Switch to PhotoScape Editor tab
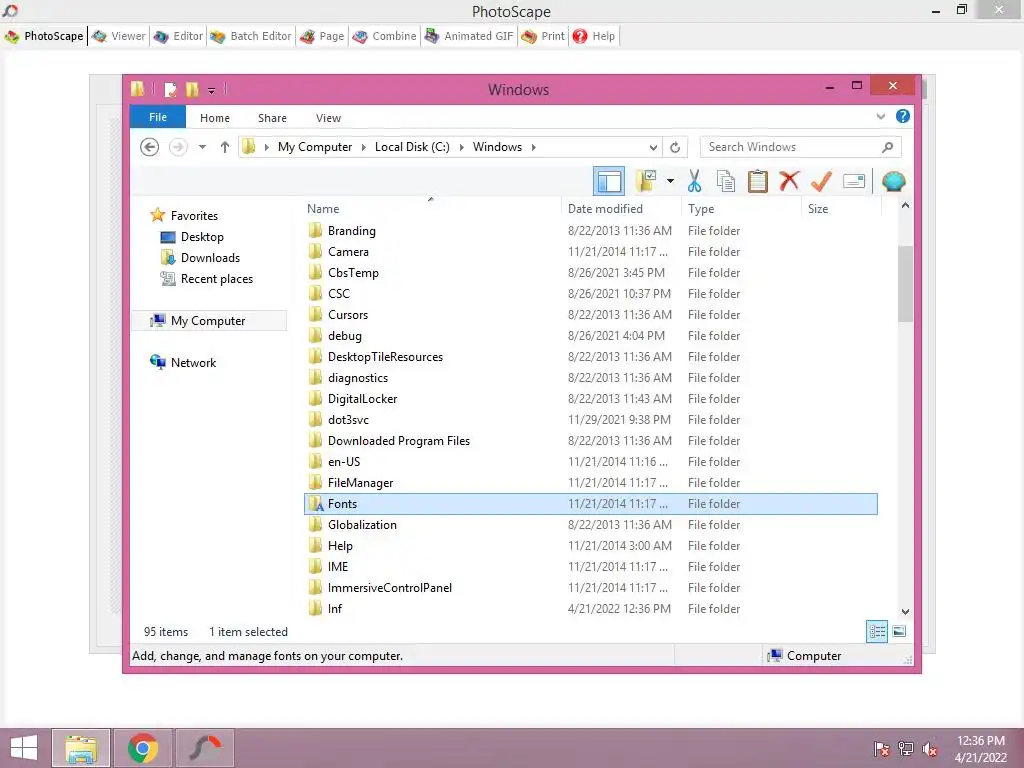 click(x=178, y=36)
